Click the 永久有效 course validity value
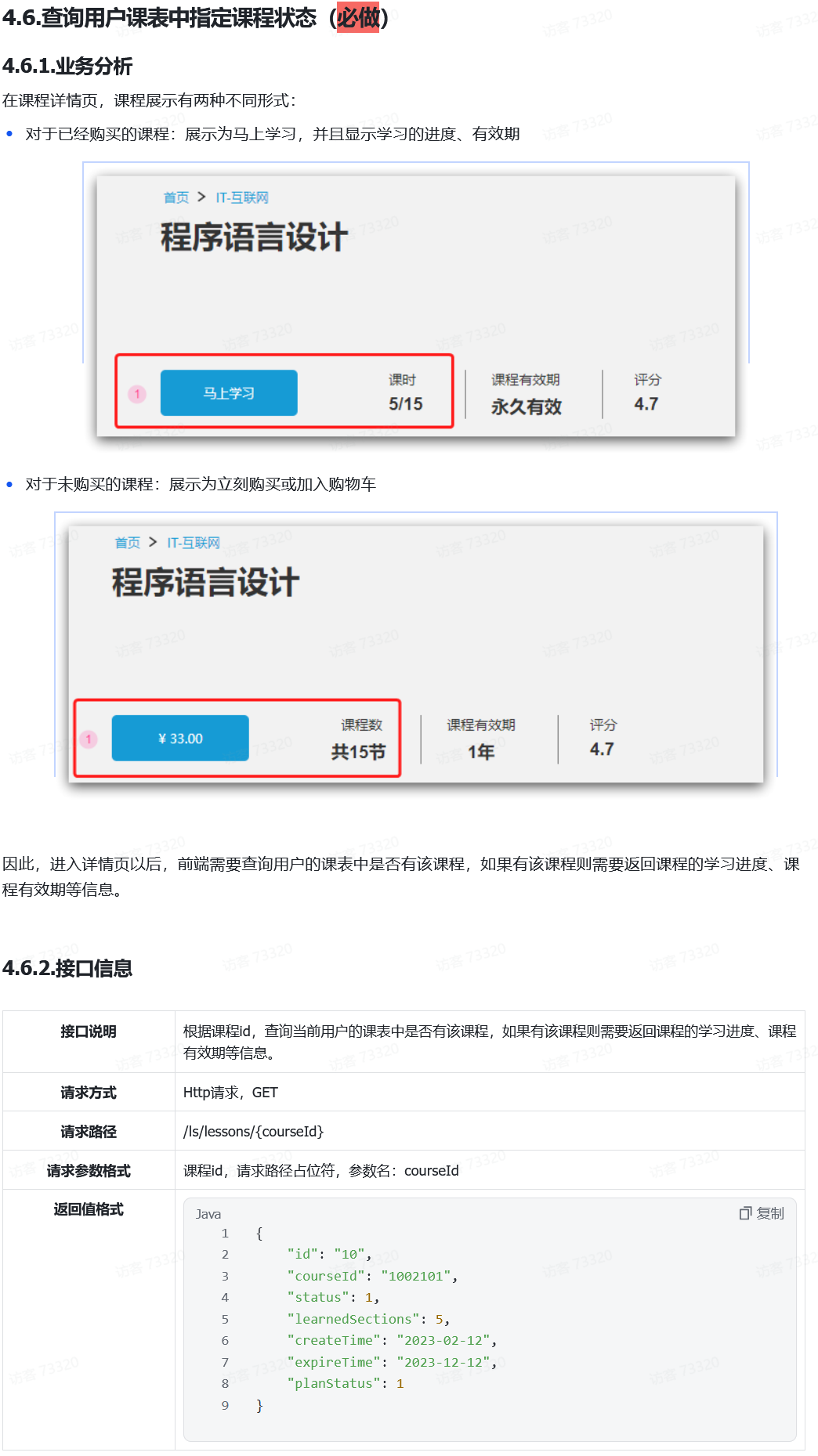 tap(527, 406)
